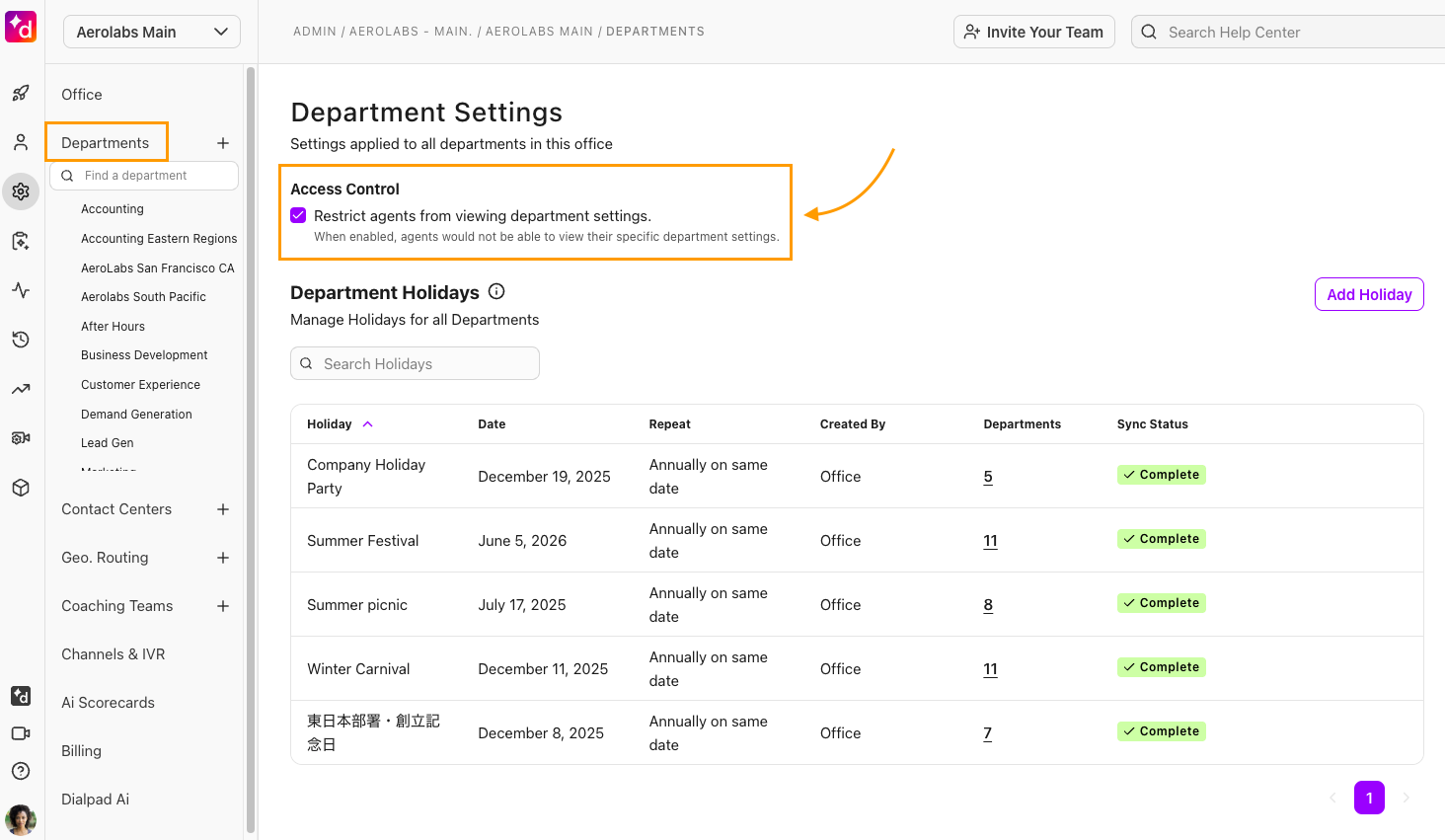Image resolution: width=1445 pixels, height=840 pixels.
Task: Open the rocket launch icon in sidebar
Action: coord(21,94)
